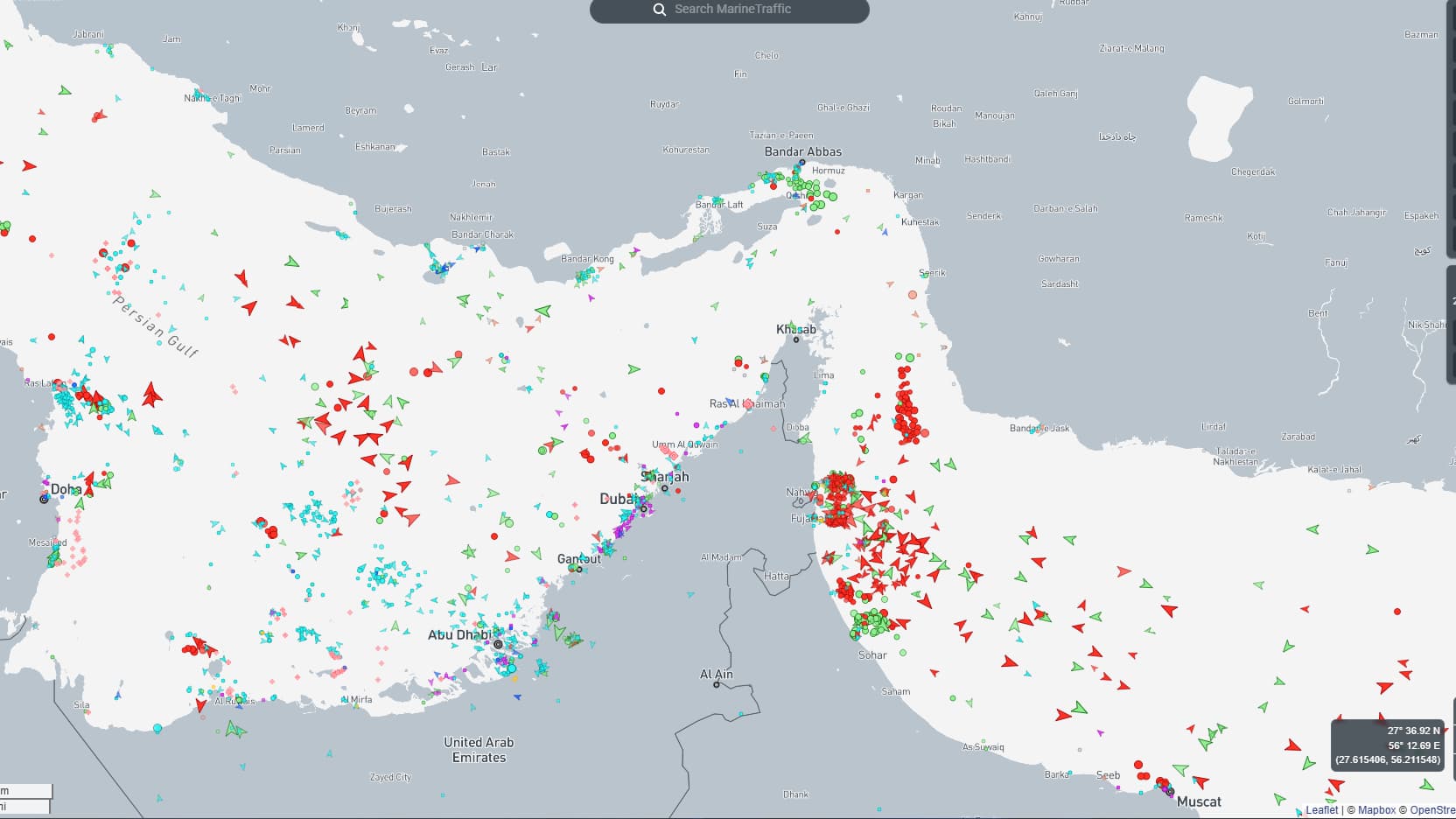The image size is (1456, 819).
Task: Select the Dubai port marker
Action: tap(643, 508)
